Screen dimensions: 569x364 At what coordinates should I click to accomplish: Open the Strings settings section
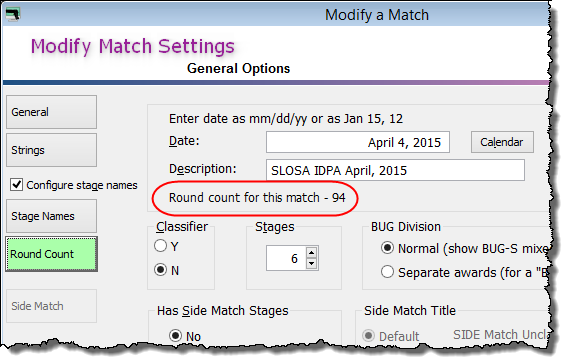click(x=52, y=150)
